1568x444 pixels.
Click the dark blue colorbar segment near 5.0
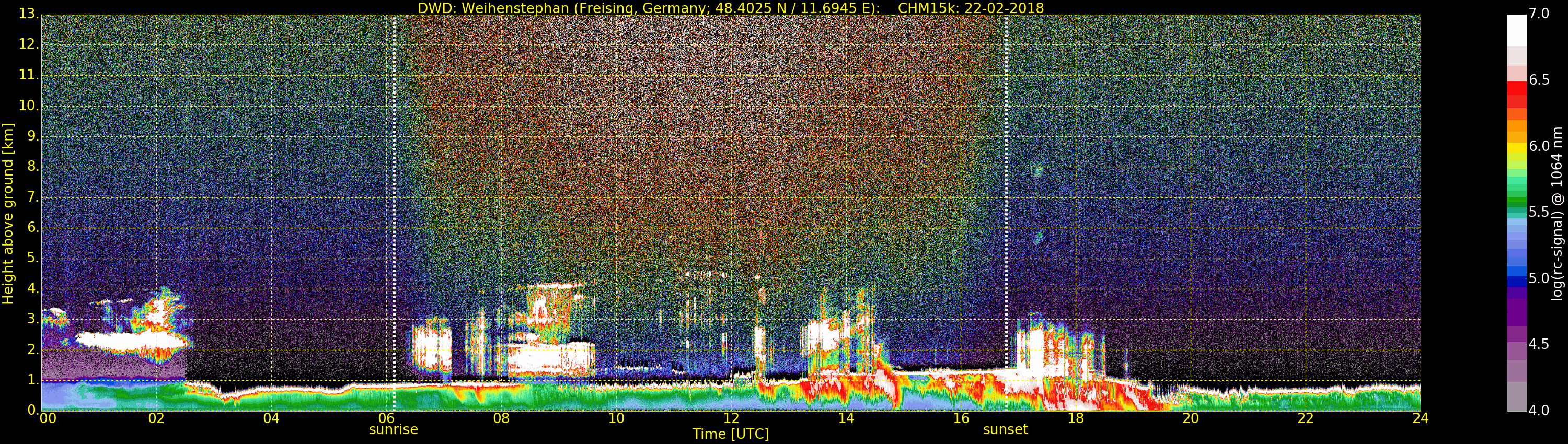1516,282
